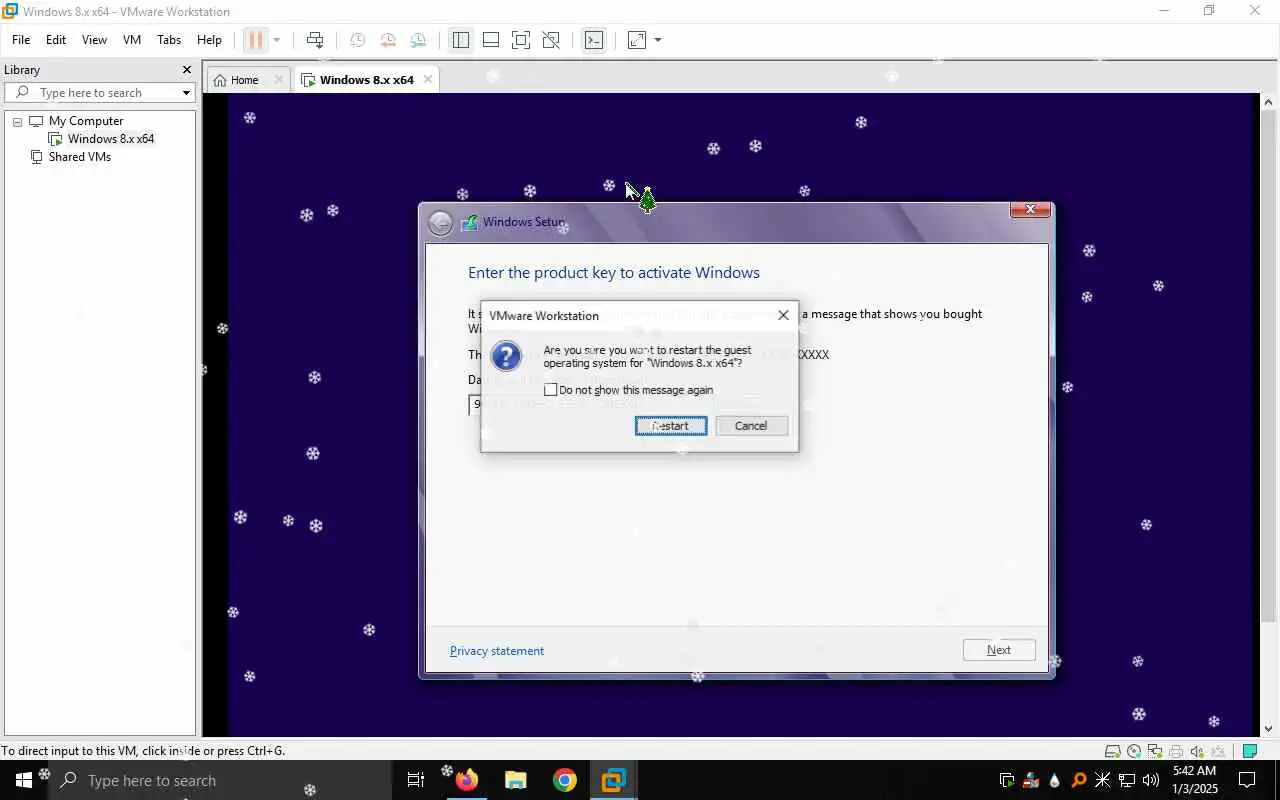Open Google Chrome from the taskbar

pos(565,781)
